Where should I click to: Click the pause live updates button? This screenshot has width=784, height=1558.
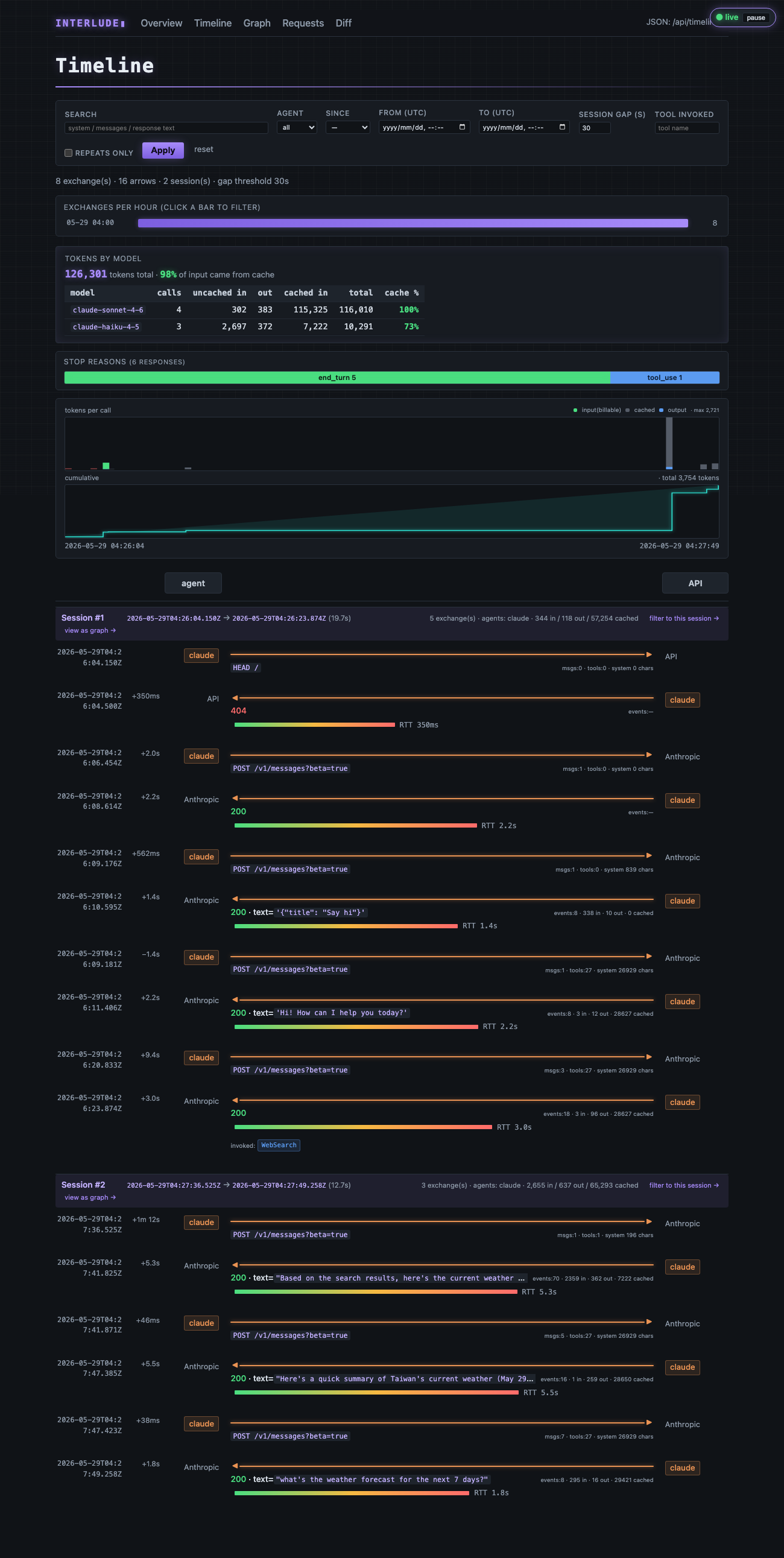tap(756, 17)
